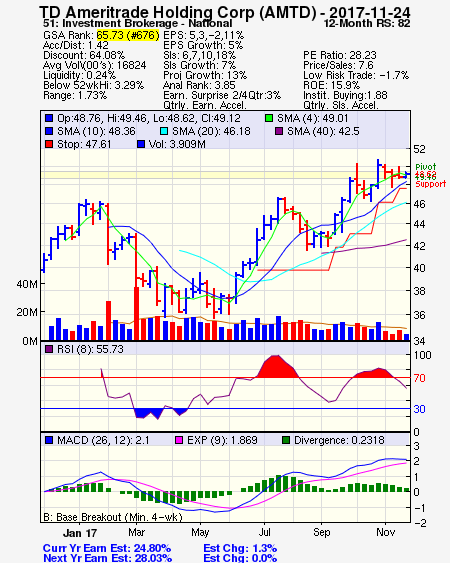This screenshot has width=450, height=563.
Task: Click the Avg Vol(00's): 16824 text
Action: coord(94,65)
